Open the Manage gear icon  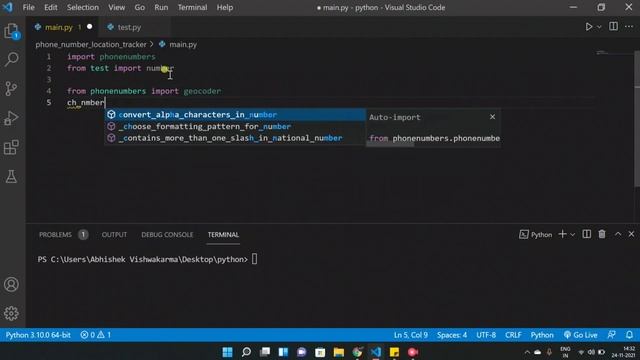(11, 313)
